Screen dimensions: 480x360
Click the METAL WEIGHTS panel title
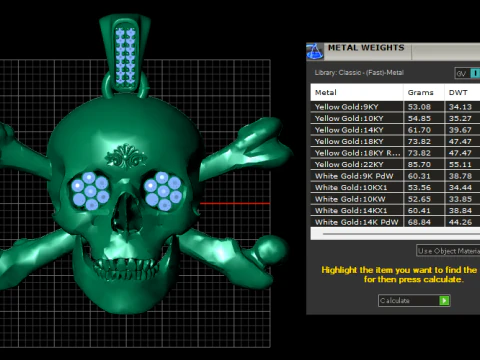point(366,48)
